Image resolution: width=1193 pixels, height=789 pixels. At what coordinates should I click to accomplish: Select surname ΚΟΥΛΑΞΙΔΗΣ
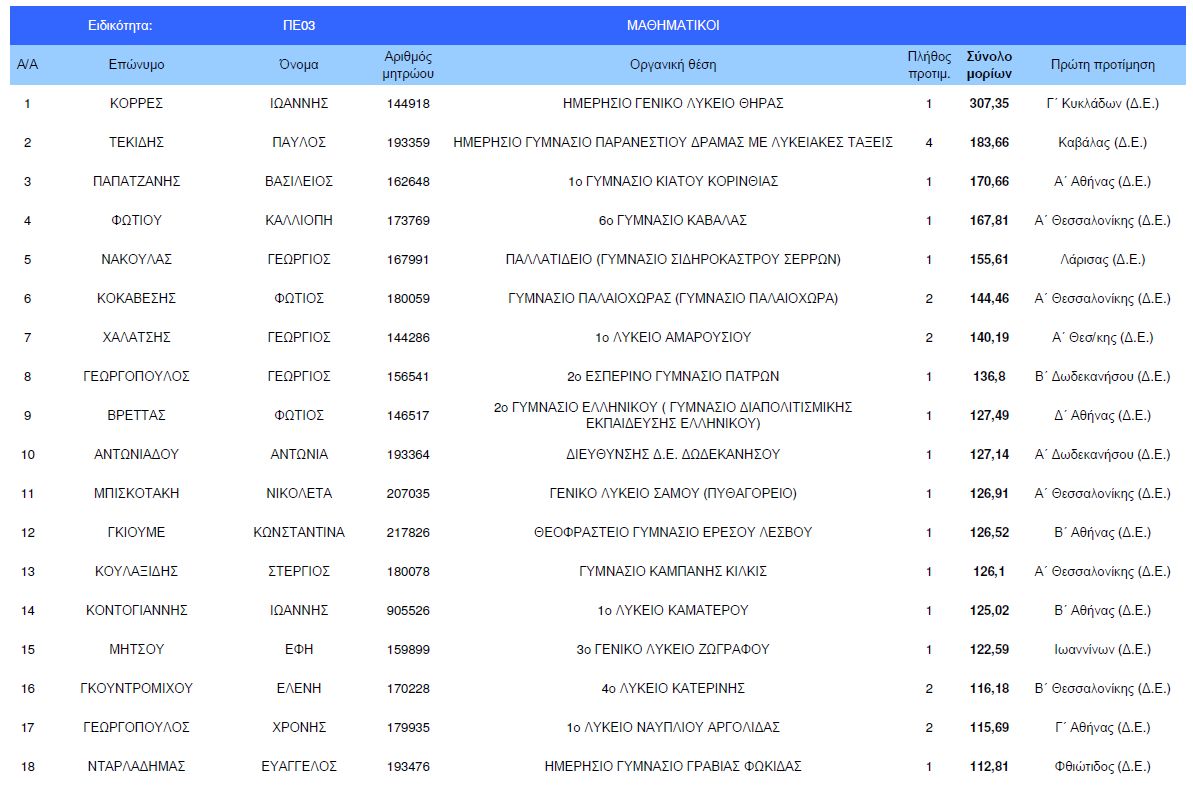(136, 571)
